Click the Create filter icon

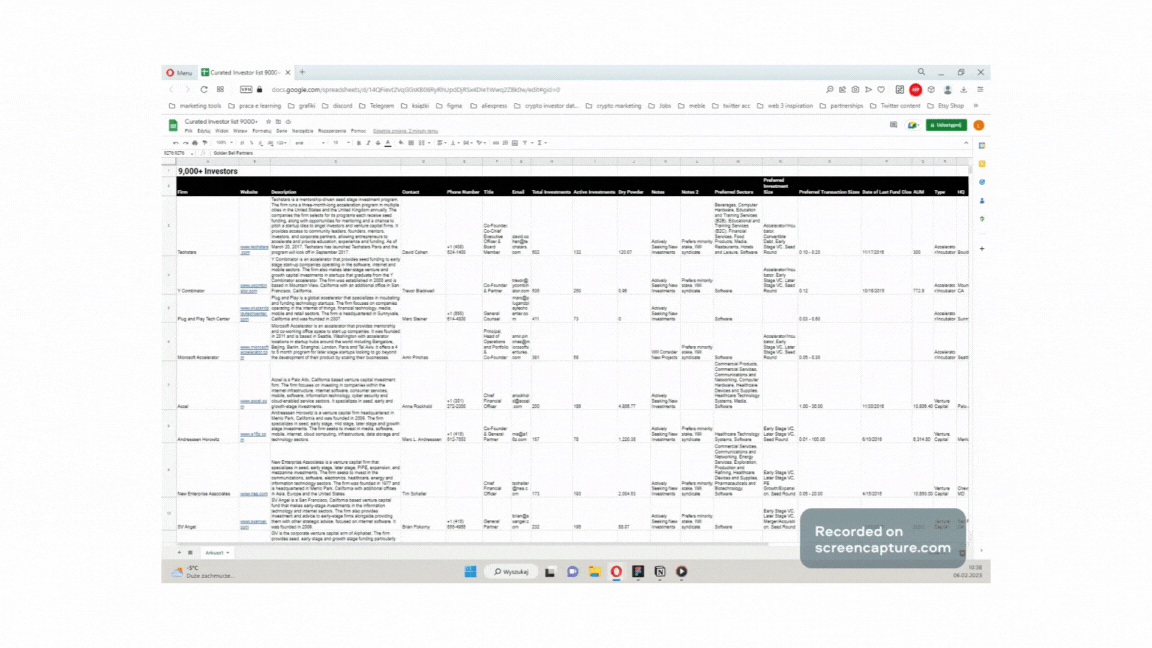tap(525, 143)
